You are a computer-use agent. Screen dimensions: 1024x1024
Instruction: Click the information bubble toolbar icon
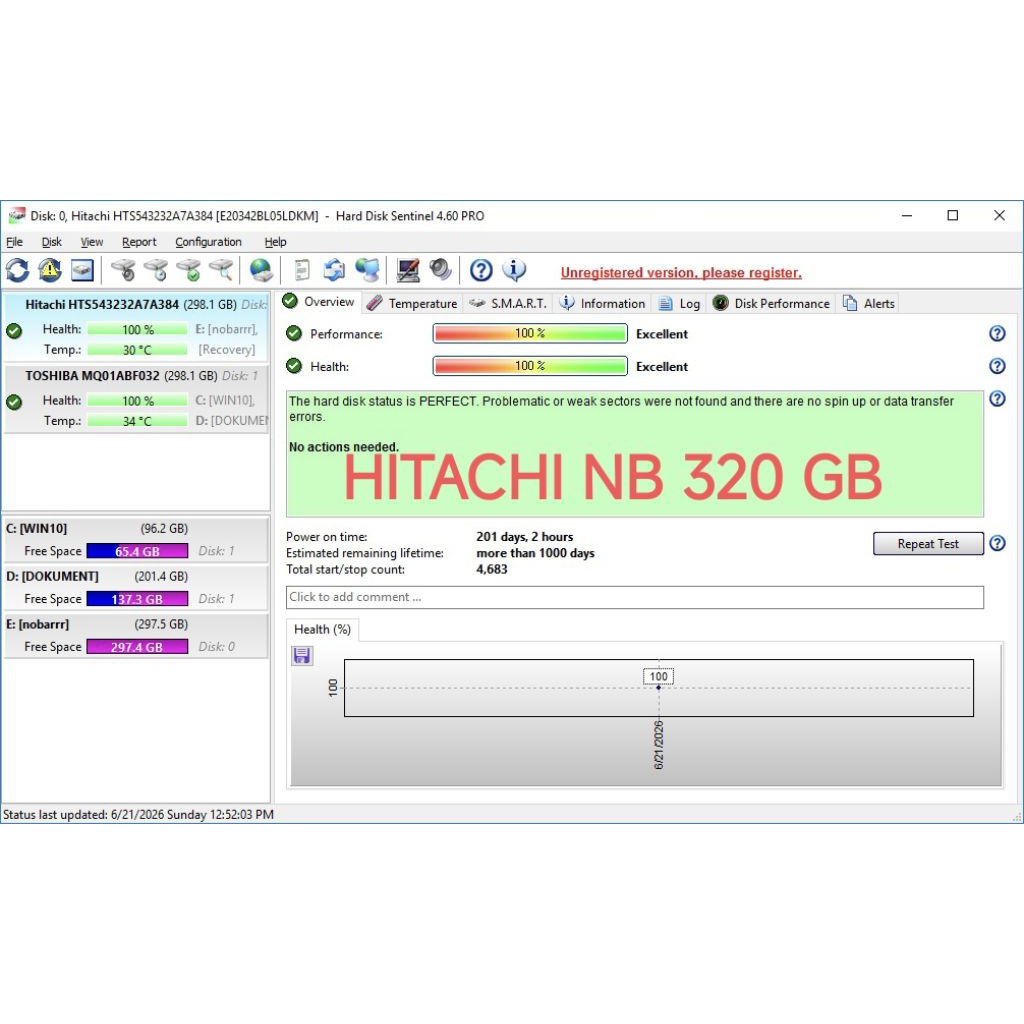[x=514, y=270]
